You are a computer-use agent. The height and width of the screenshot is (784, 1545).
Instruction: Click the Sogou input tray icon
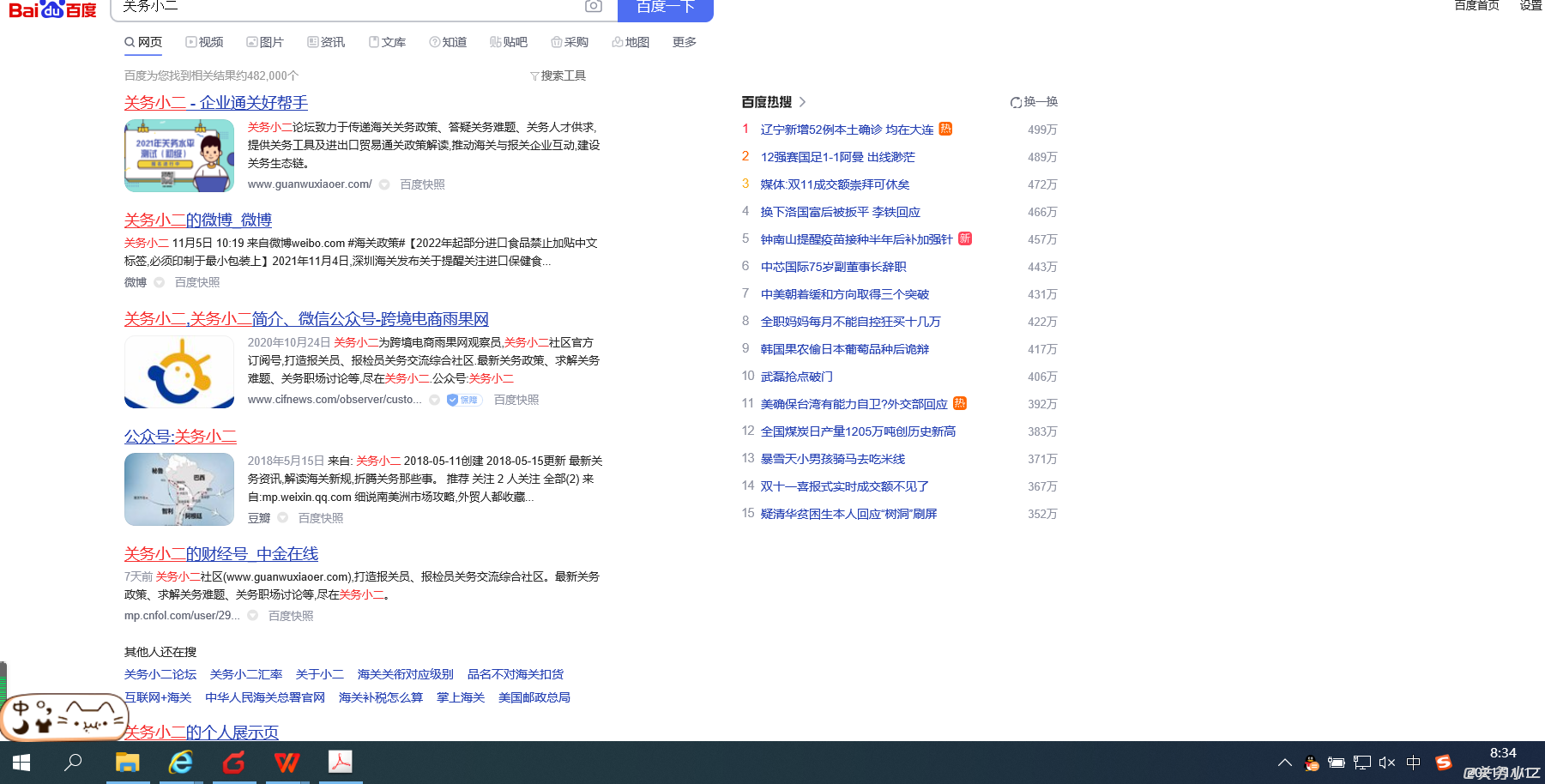click(1444, 763)
